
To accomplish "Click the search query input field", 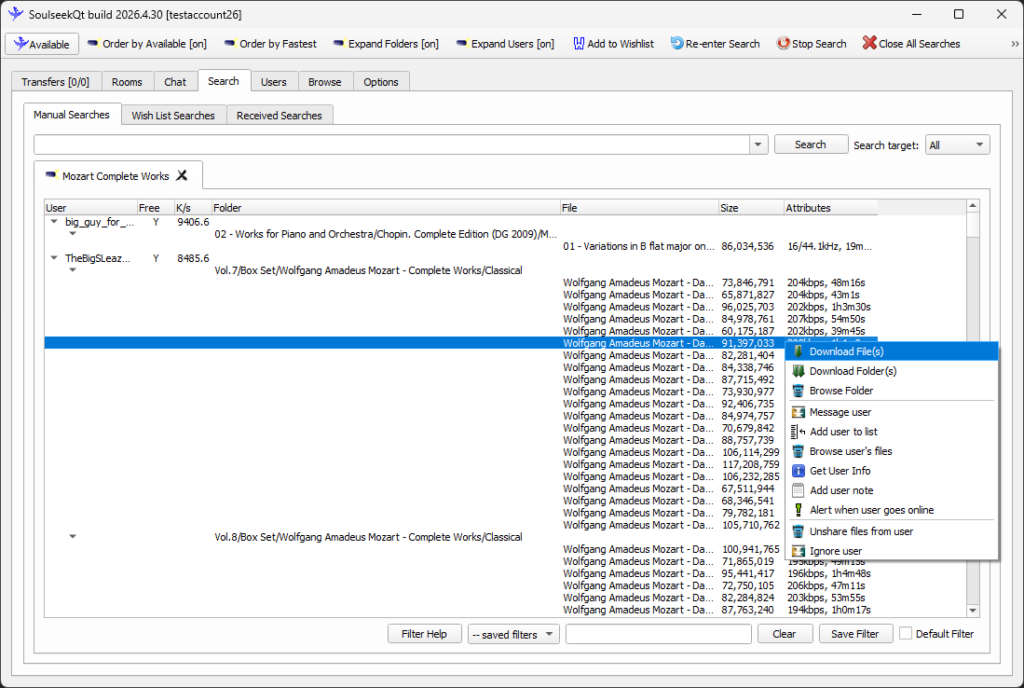I will coord(392,144).
